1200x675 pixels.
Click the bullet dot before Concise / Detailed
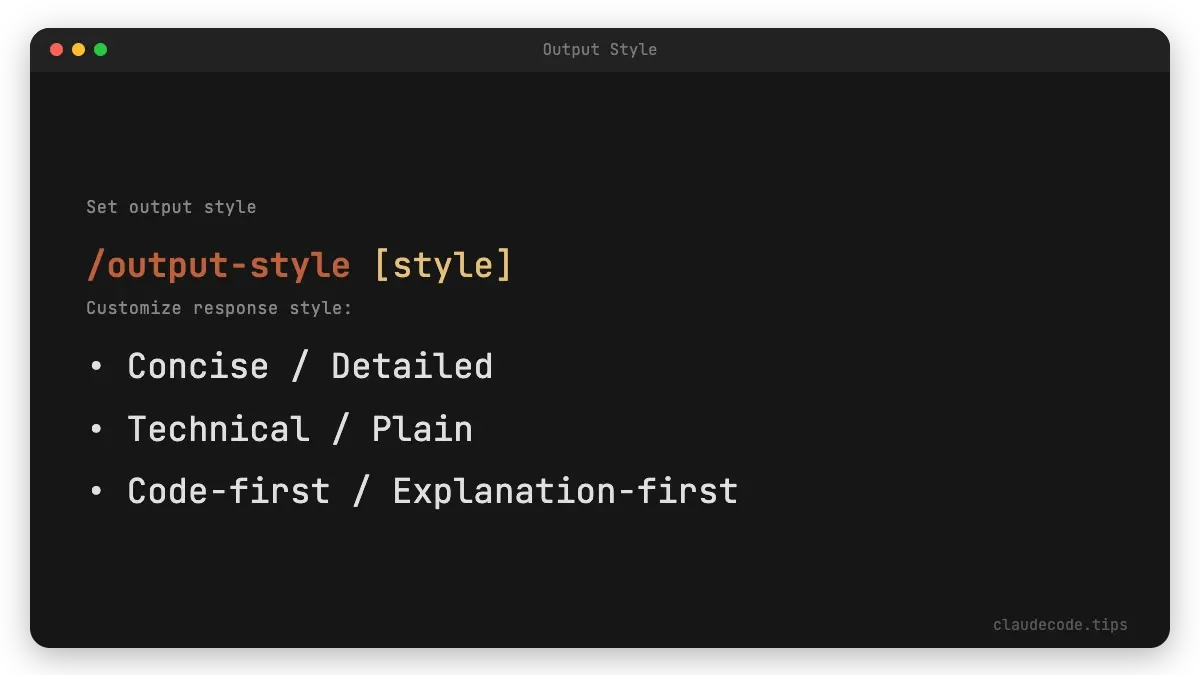pos(96,366)
